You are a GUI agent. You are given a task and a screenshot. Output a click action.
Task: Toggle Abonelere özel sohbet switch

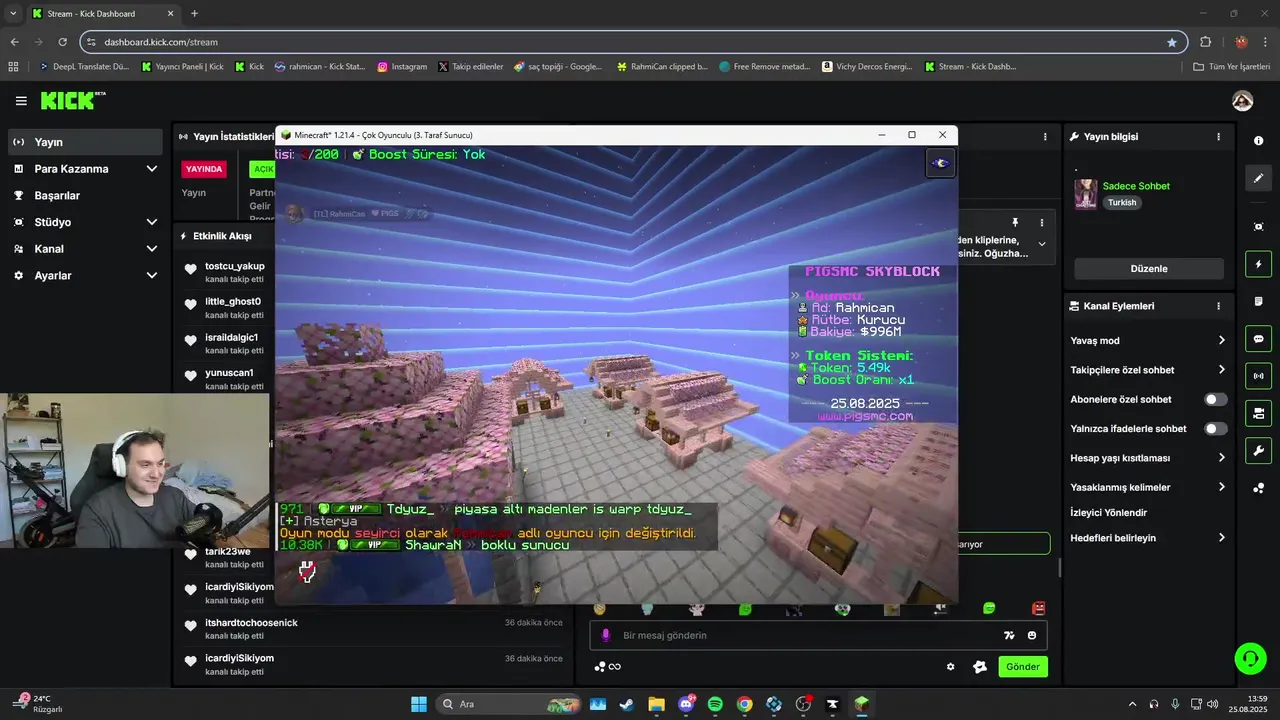coord(1215,399)
